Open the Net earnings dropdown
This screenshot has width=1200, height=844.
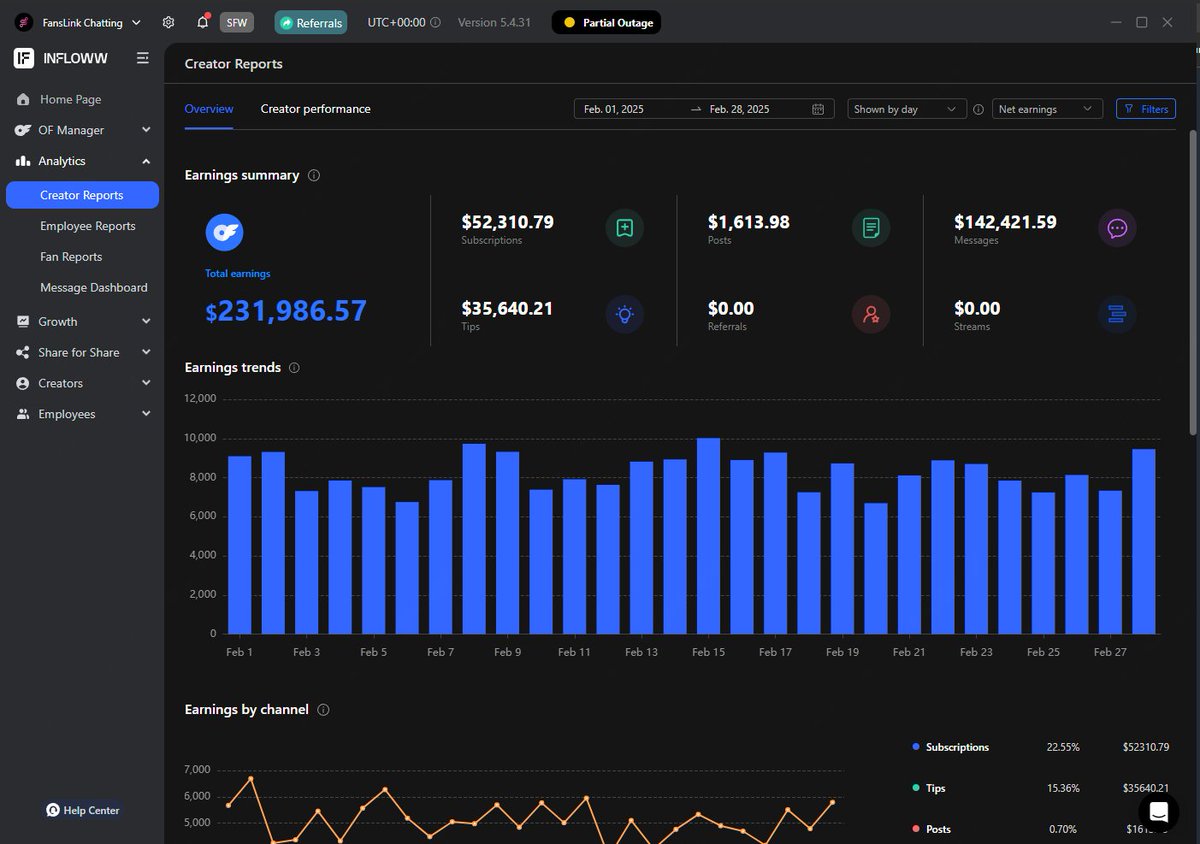point(1046,109)
